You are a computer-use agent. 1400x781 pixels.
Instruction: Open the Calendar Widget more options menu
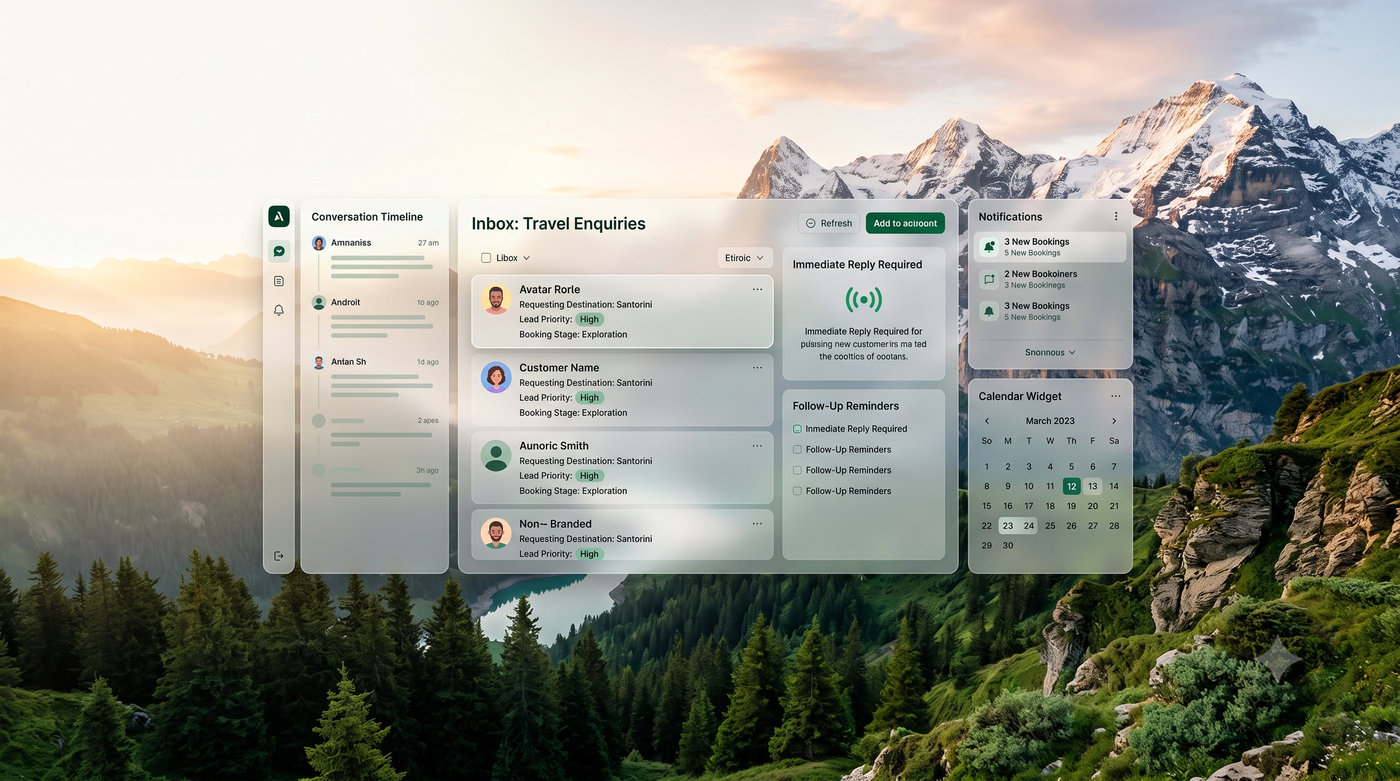click(x=1115, y=396)
